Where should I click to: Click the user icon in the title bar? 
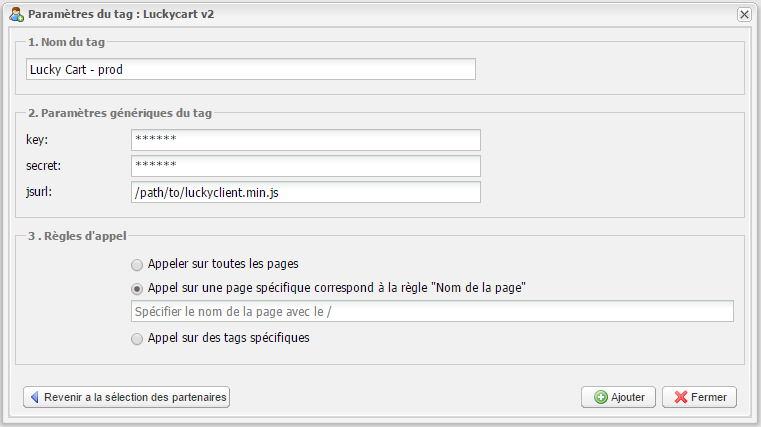click(x=16, y=15)
